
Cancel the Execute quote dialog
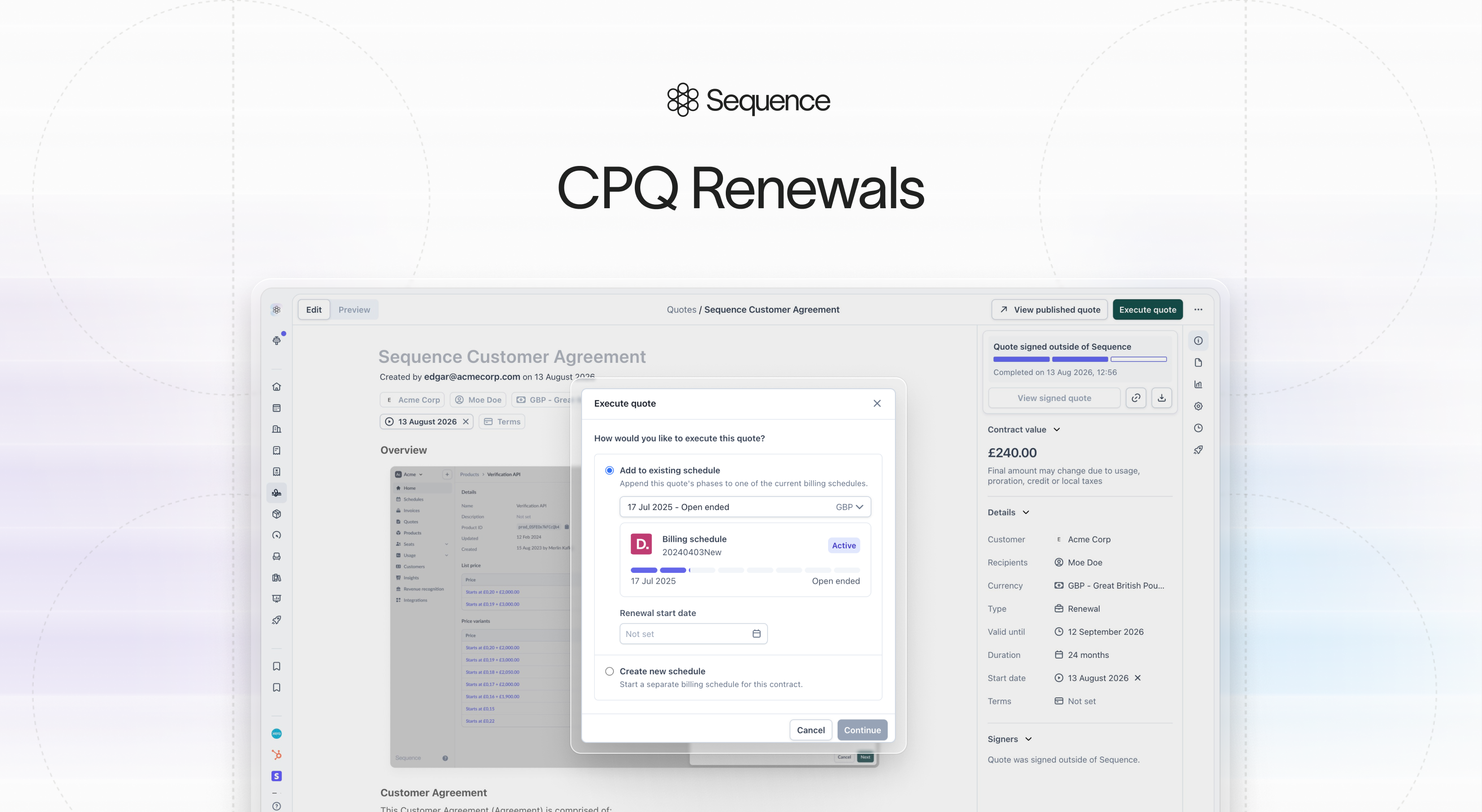(x=811, y=730)
